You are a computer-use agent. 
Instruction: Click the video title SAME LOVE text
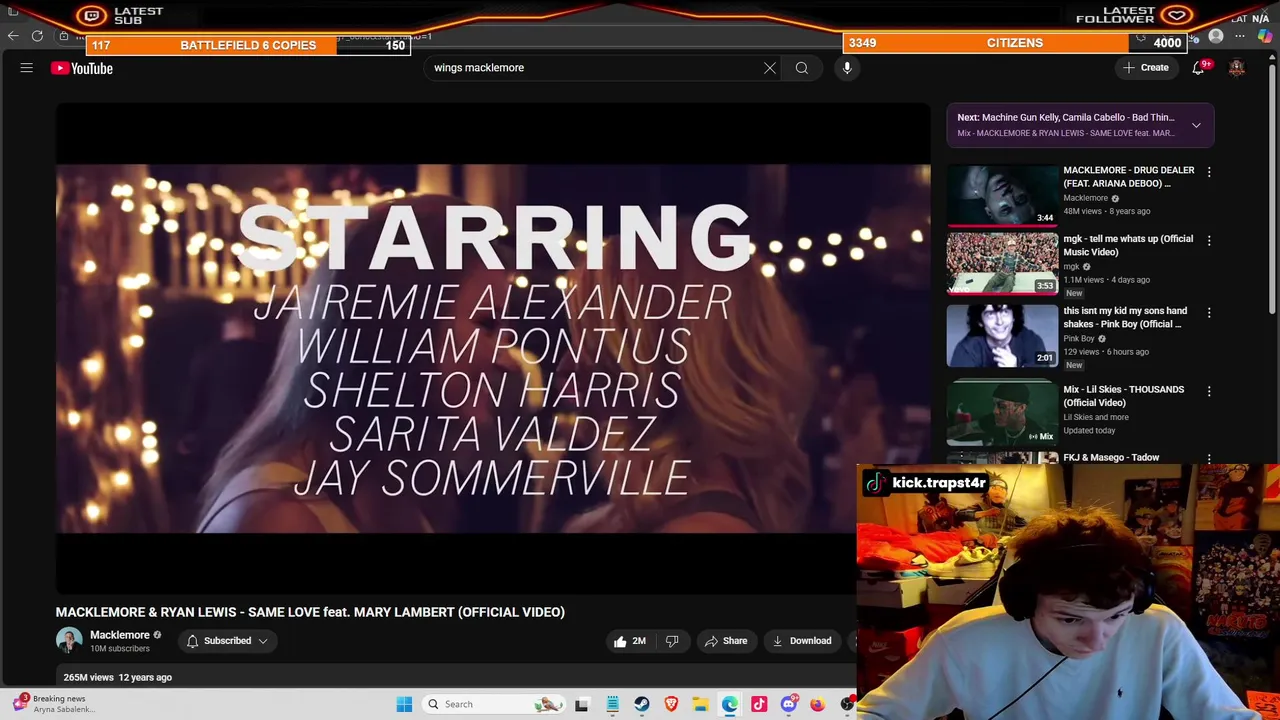310,612
